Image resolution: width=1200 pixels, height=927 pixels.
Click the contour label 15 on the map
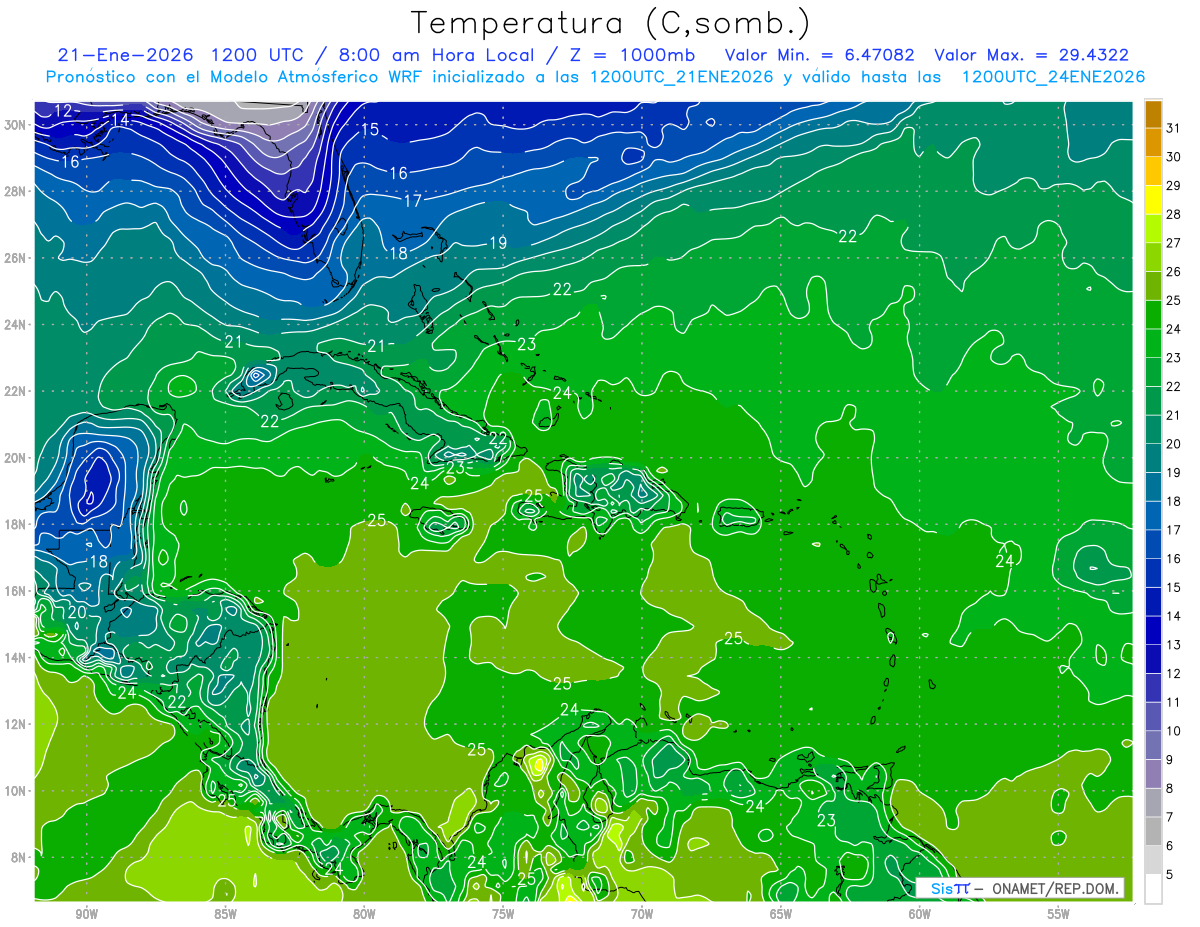370,129
